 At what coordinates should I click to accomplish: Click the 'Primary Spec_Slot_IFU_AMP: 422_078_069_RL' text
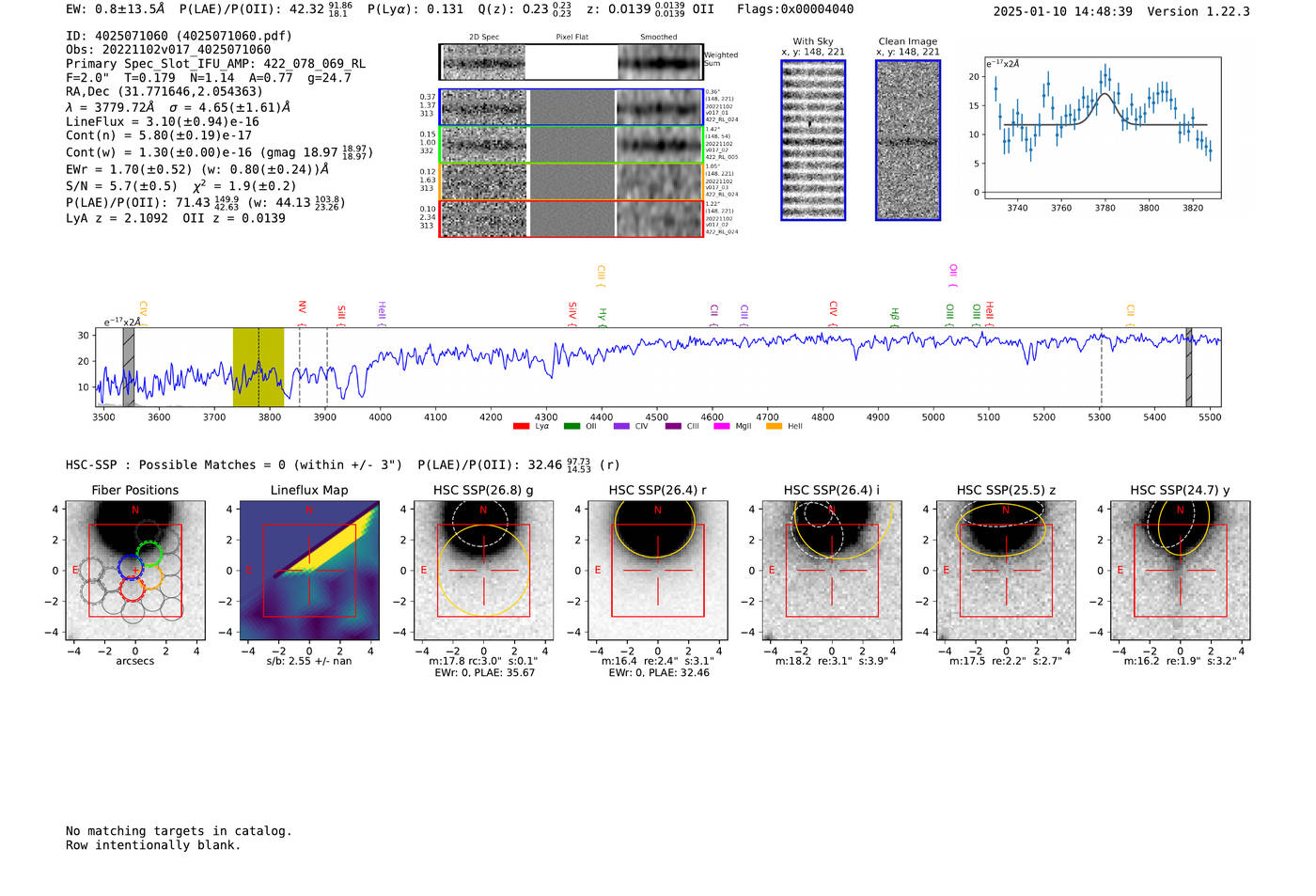point(215,64)
